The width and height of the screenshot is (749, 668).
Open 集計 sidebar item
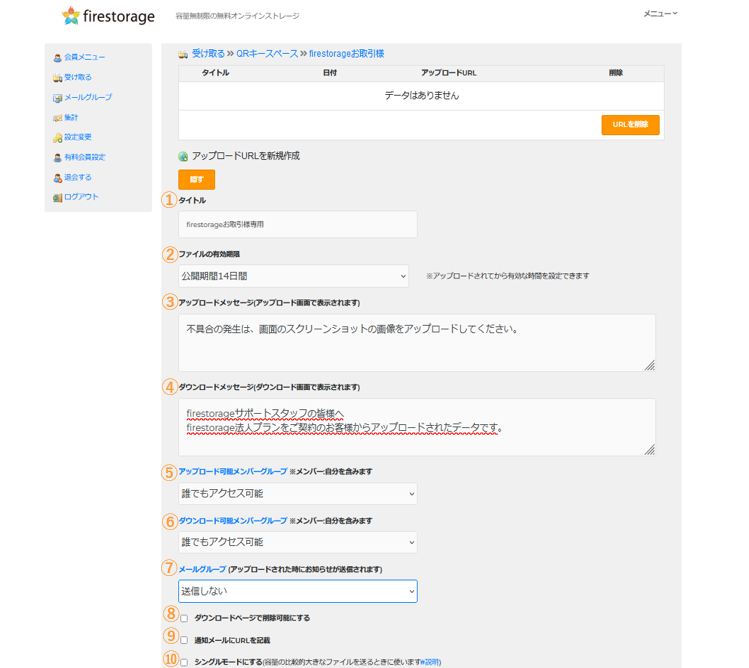point(71,117)
